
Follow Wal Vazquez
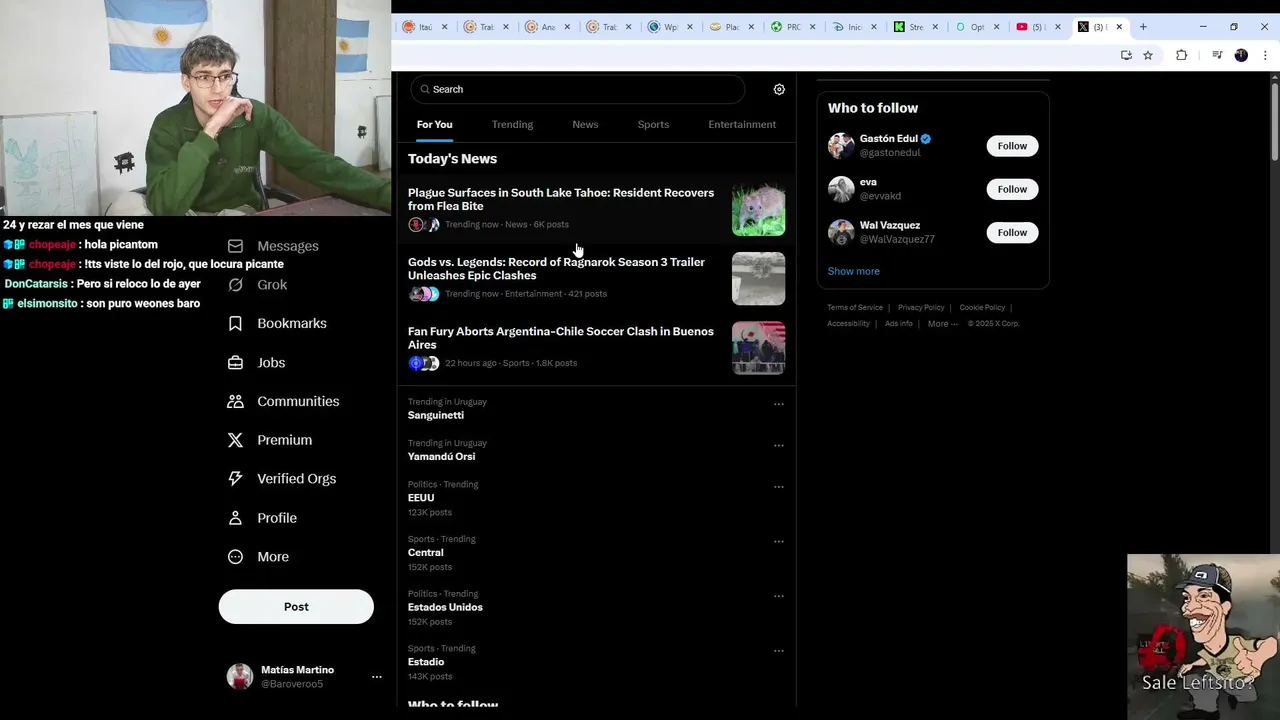point(1012,232)
